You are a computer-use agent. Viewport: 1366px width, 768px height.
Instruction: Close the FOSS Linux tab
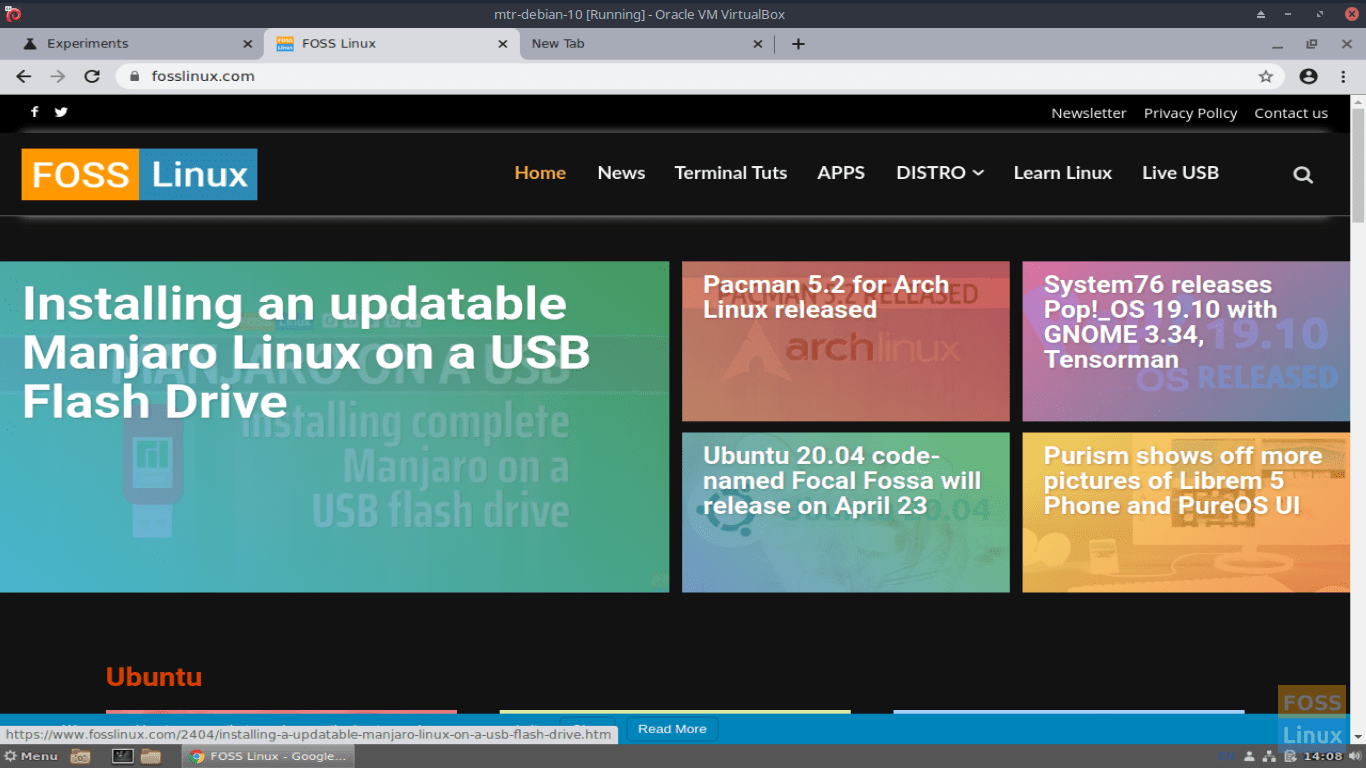pyautogui.click(x=504, y=44)
